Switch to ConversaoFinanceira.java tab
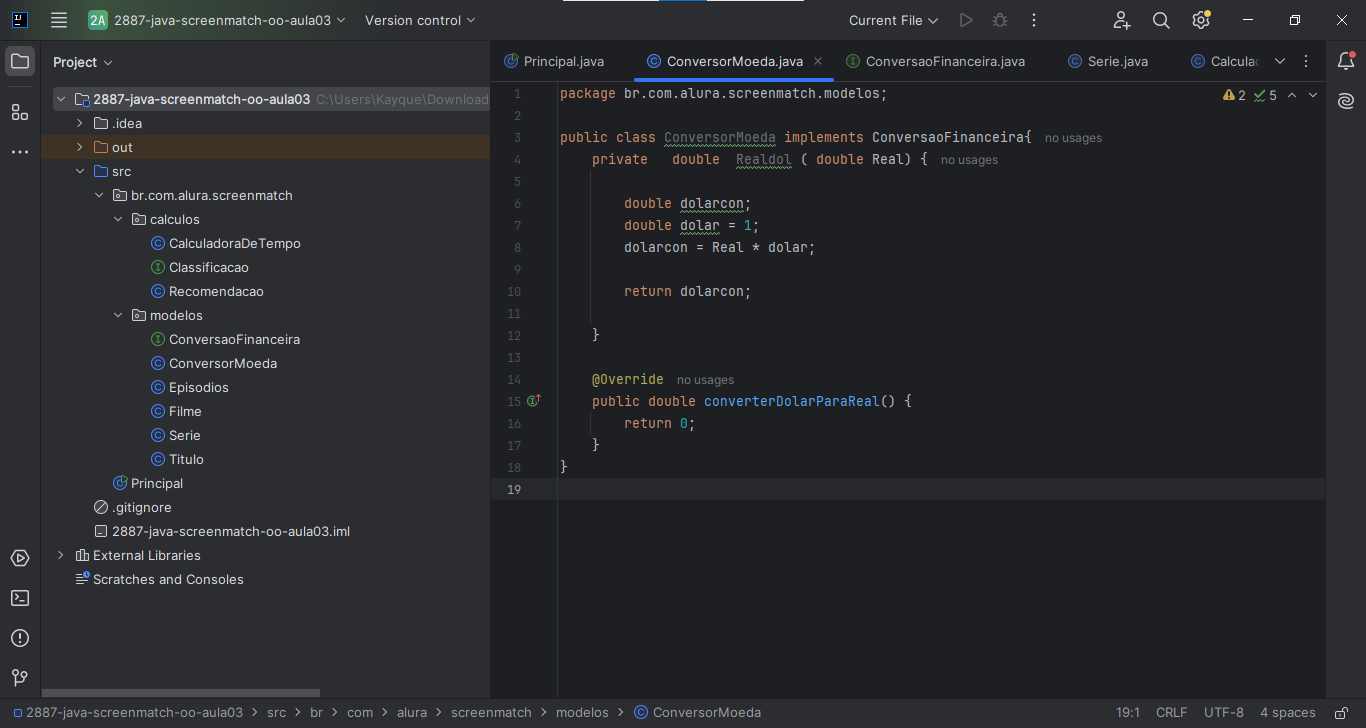Screen dimensions: 1366x728 click(935, 61)
